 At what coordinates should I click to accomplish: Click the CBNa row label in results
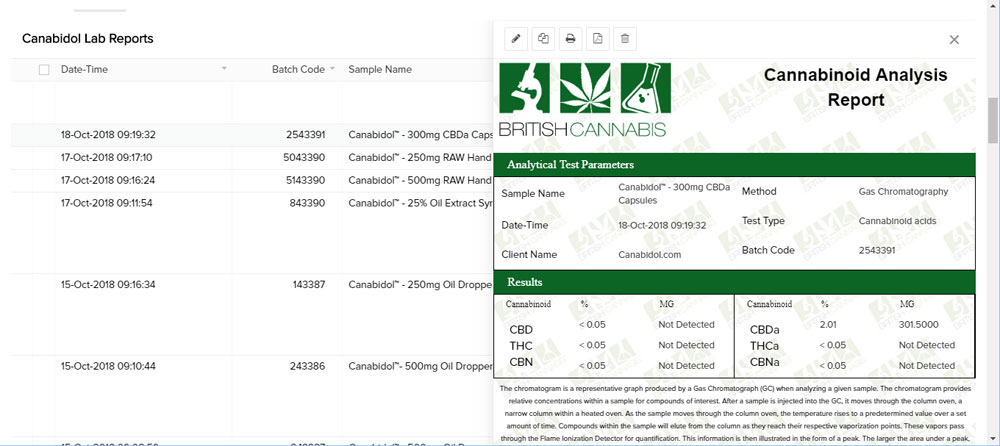pyautogui.click(x=764, y=362)
